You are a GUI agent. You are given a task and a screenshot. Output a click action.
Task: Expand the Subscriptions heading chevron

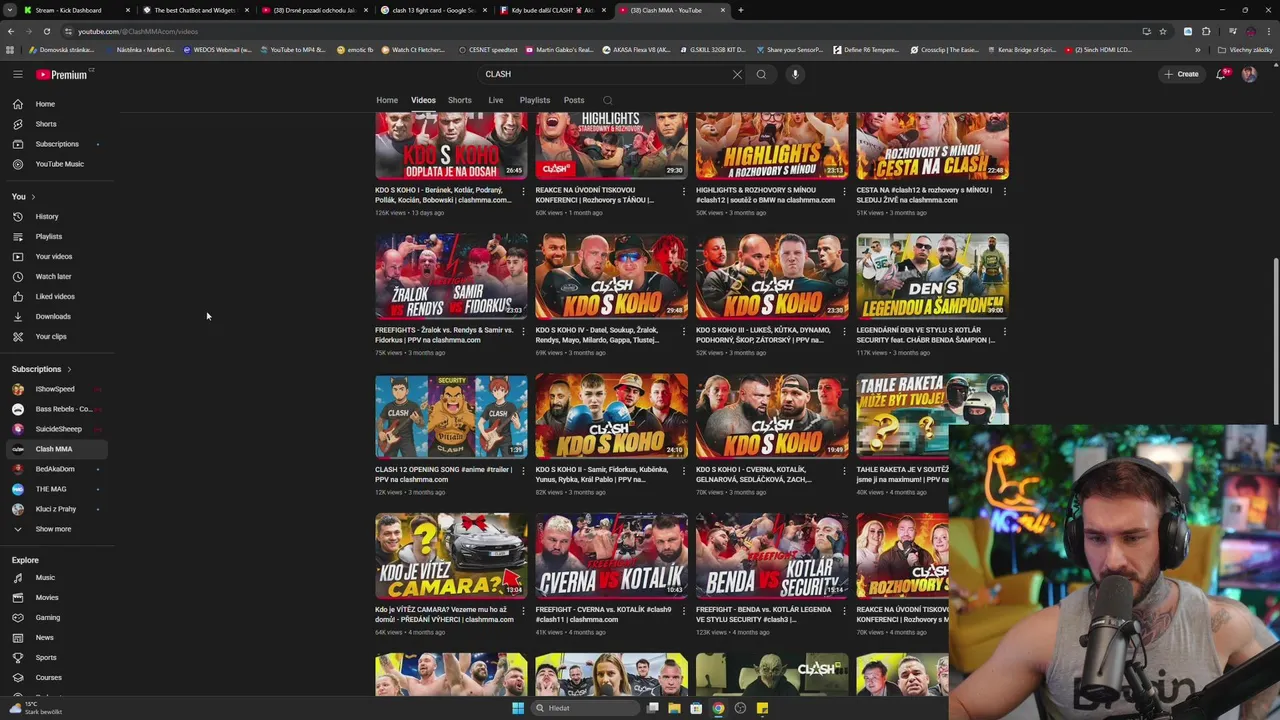tap(68, 369)
